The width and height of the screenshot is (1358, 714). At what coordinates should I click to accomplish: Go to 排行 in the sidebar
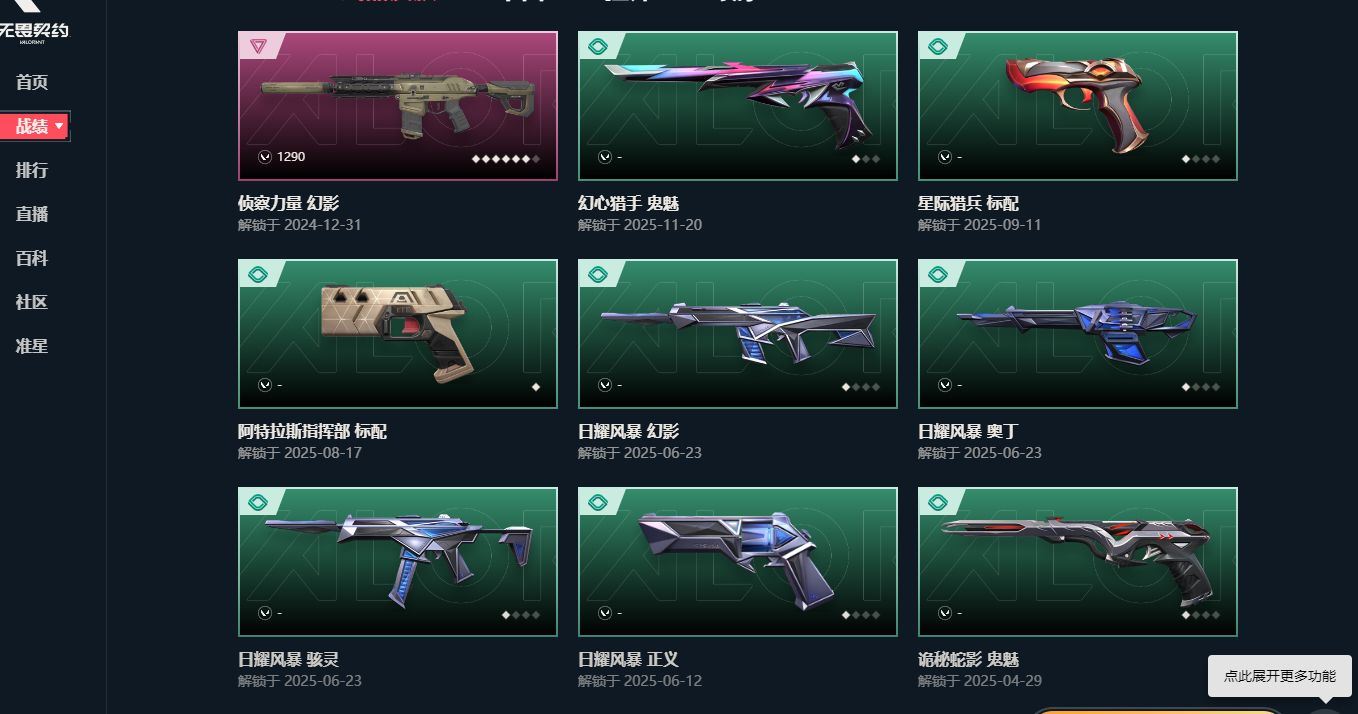[x=32, y=170]
